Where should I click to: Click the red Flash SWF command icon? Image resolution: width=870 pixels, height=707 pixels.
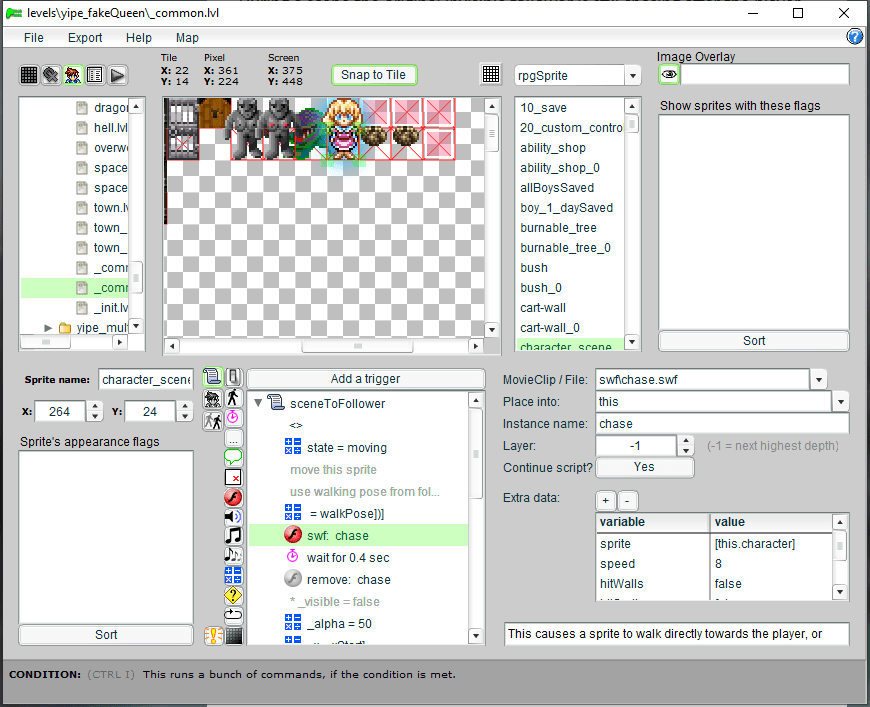[233, 497]
